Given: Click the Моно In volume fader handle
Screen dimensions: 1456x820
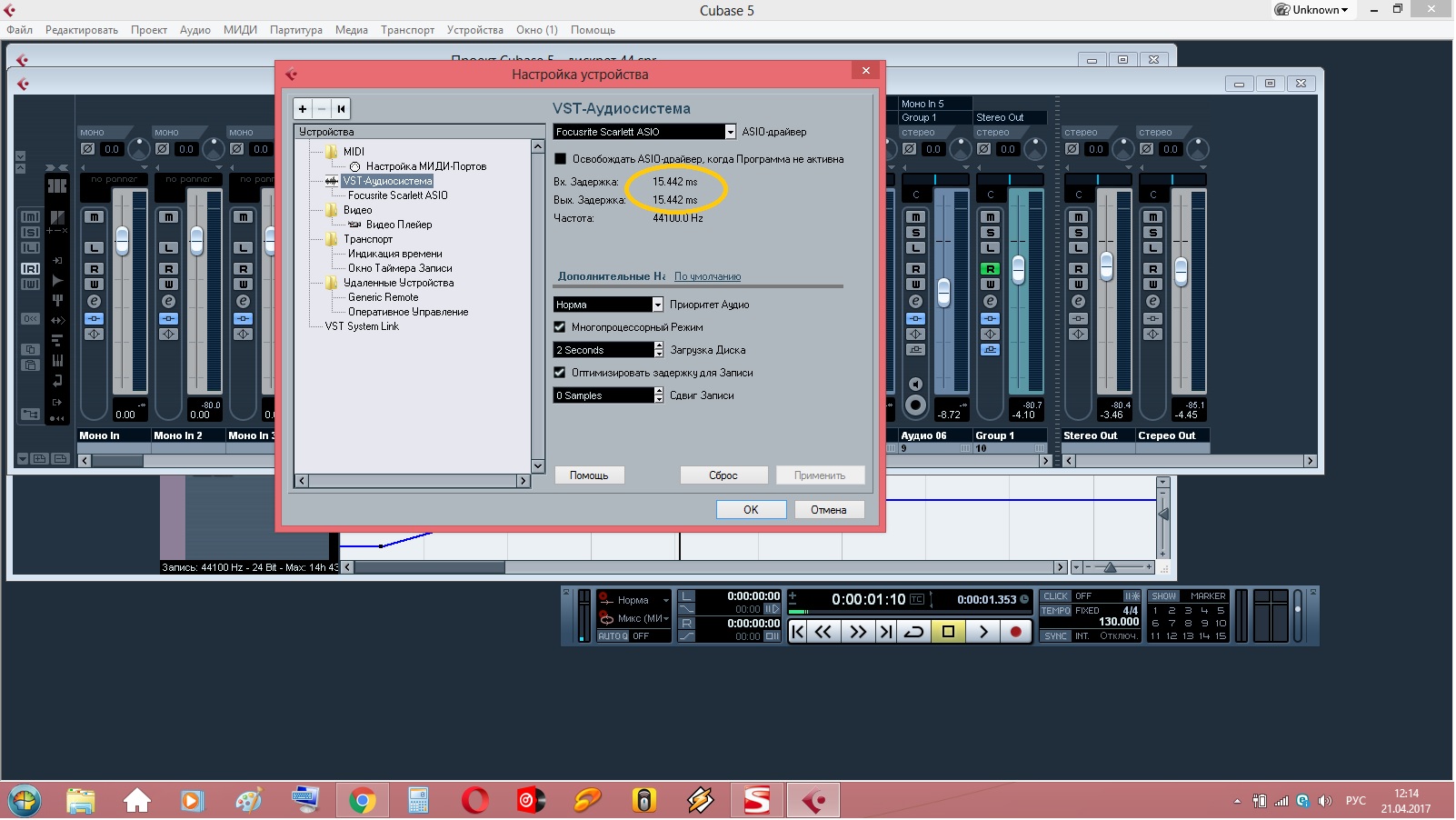Looking at the screenshot, I should pyautogui.click(x=123, y=241).
